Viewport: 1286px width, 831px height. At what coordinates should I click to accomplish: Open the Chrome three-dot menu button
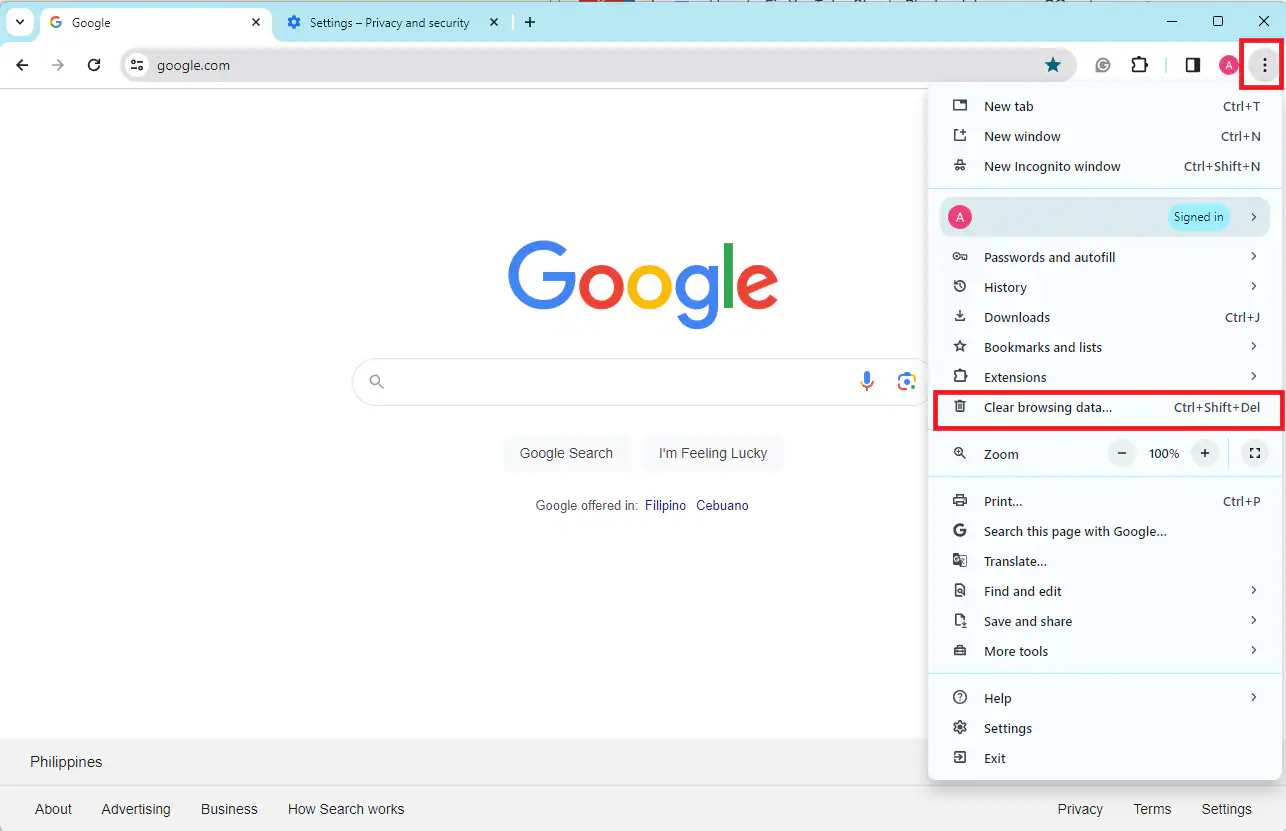coord(1264,65)
